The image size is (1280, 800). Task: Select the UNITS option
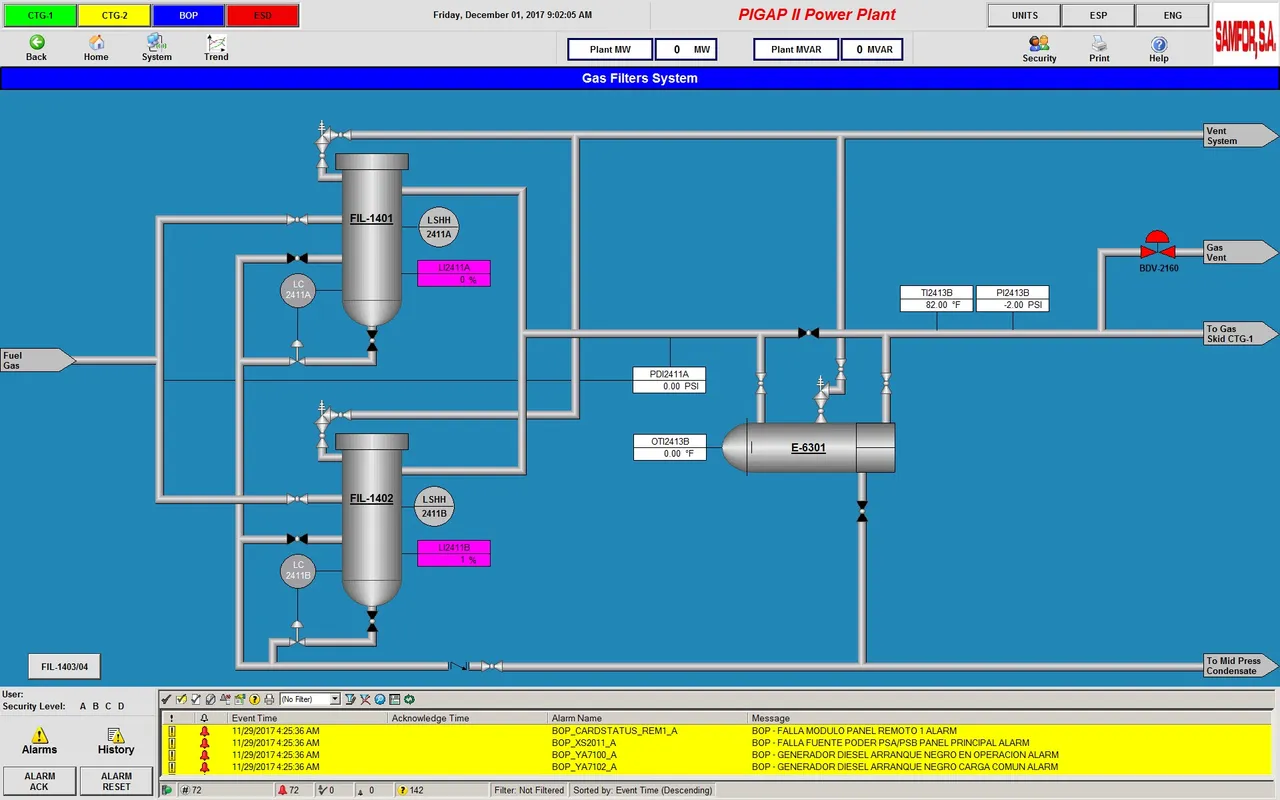point(1024,15)
